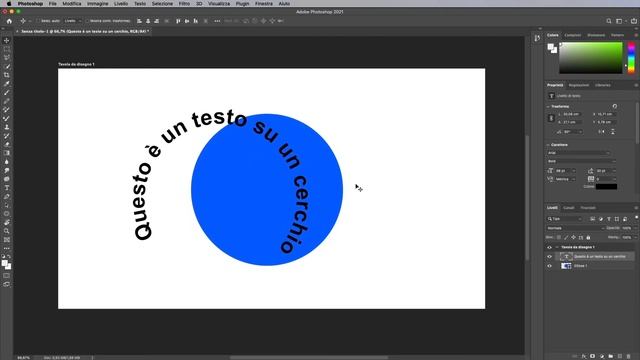The height and width of the screenshot is (360, 640).
Task: Click the Home icon in options bar
Action: click(9, 21)
